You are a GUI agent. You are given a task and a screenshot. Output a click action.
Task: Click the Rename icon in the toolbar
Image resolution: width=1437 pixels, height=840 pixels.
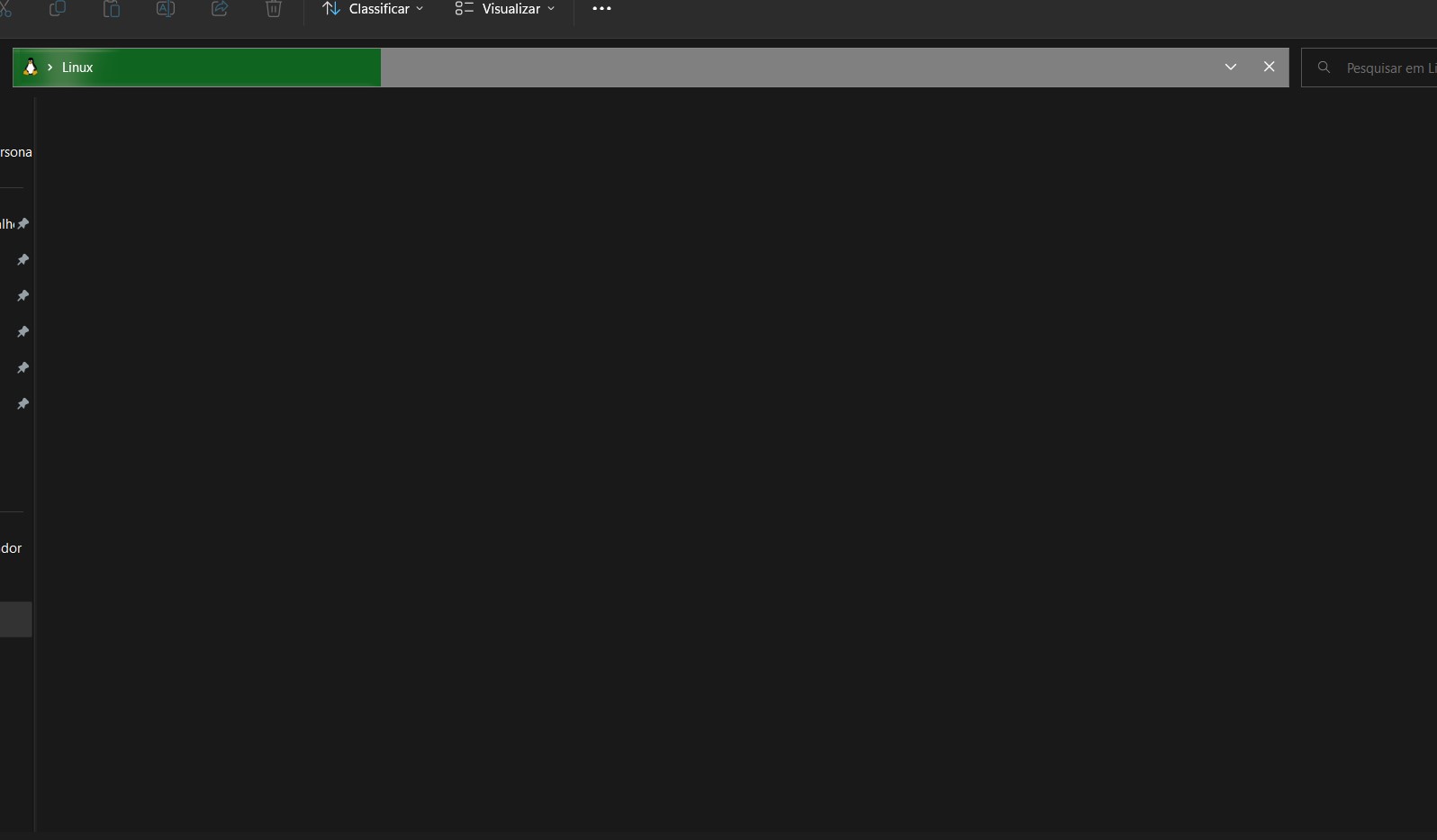point(166,9)
